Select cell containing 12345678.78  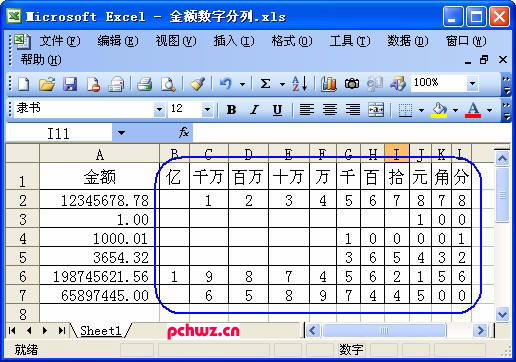[x=99, y=200]
